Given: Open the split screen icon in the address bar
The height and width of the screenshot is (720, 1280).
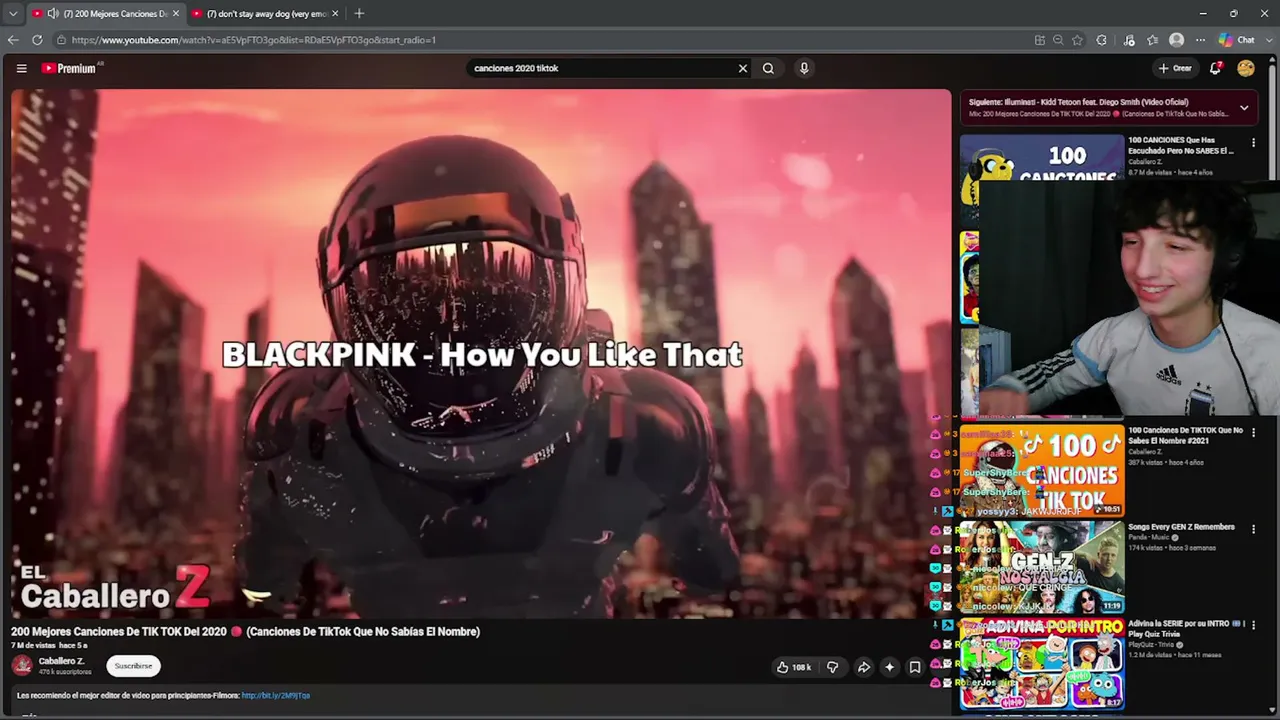Looking at the screenshot, I should click(x=1040, y=40).
